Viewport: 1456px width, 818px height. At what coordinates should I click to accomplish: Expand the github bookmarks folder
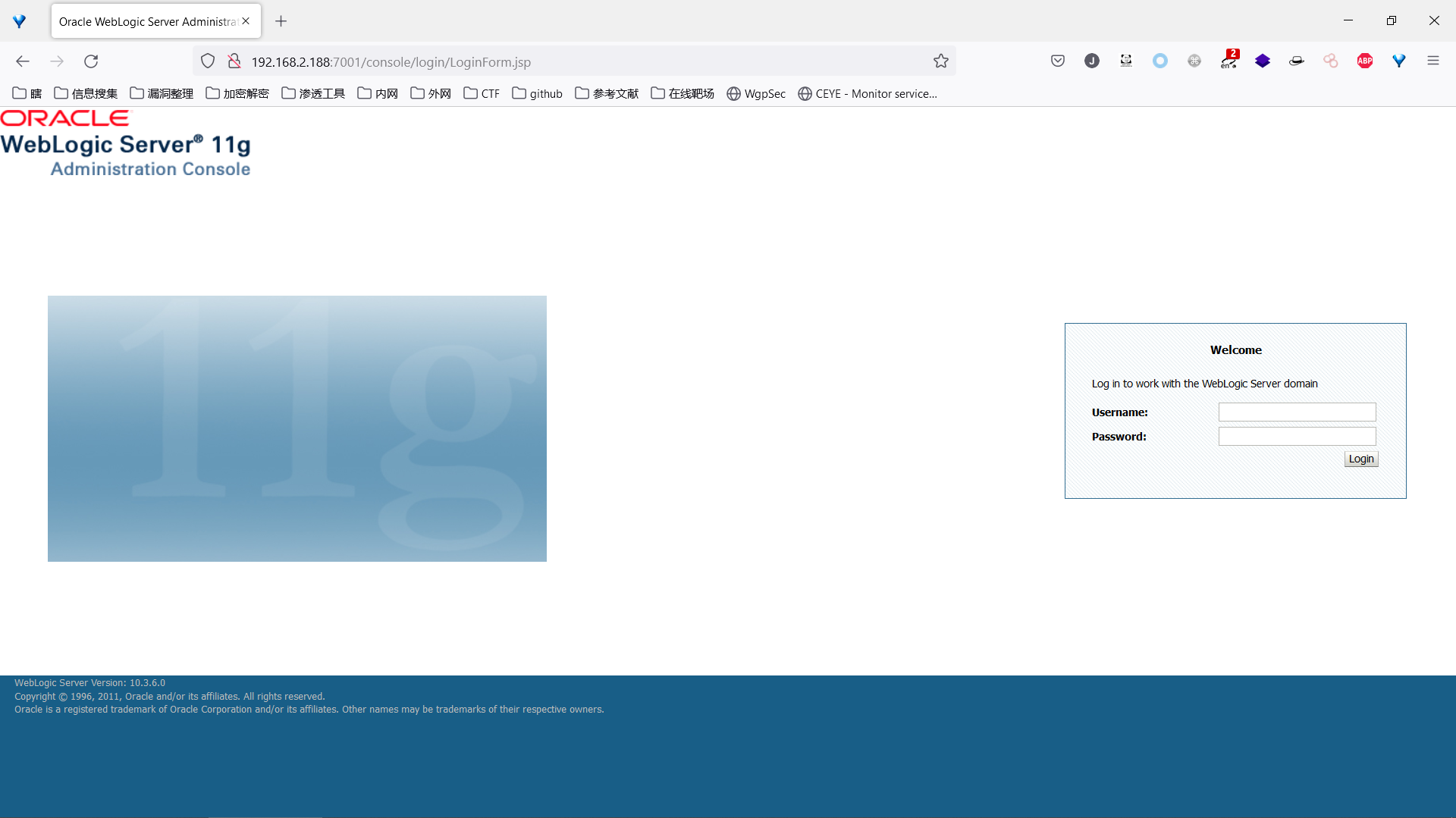pyautogui.click(x=537, y=93)
